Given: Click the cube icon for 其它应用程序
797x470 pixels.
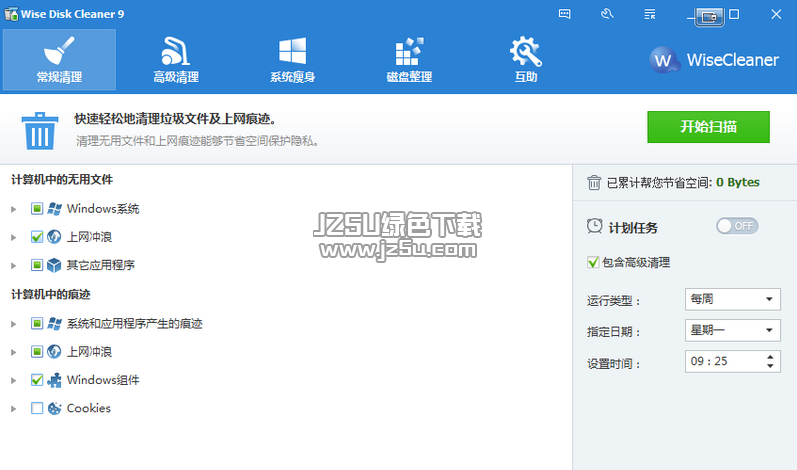Looking at the screenshot, I should coord(54,265).
